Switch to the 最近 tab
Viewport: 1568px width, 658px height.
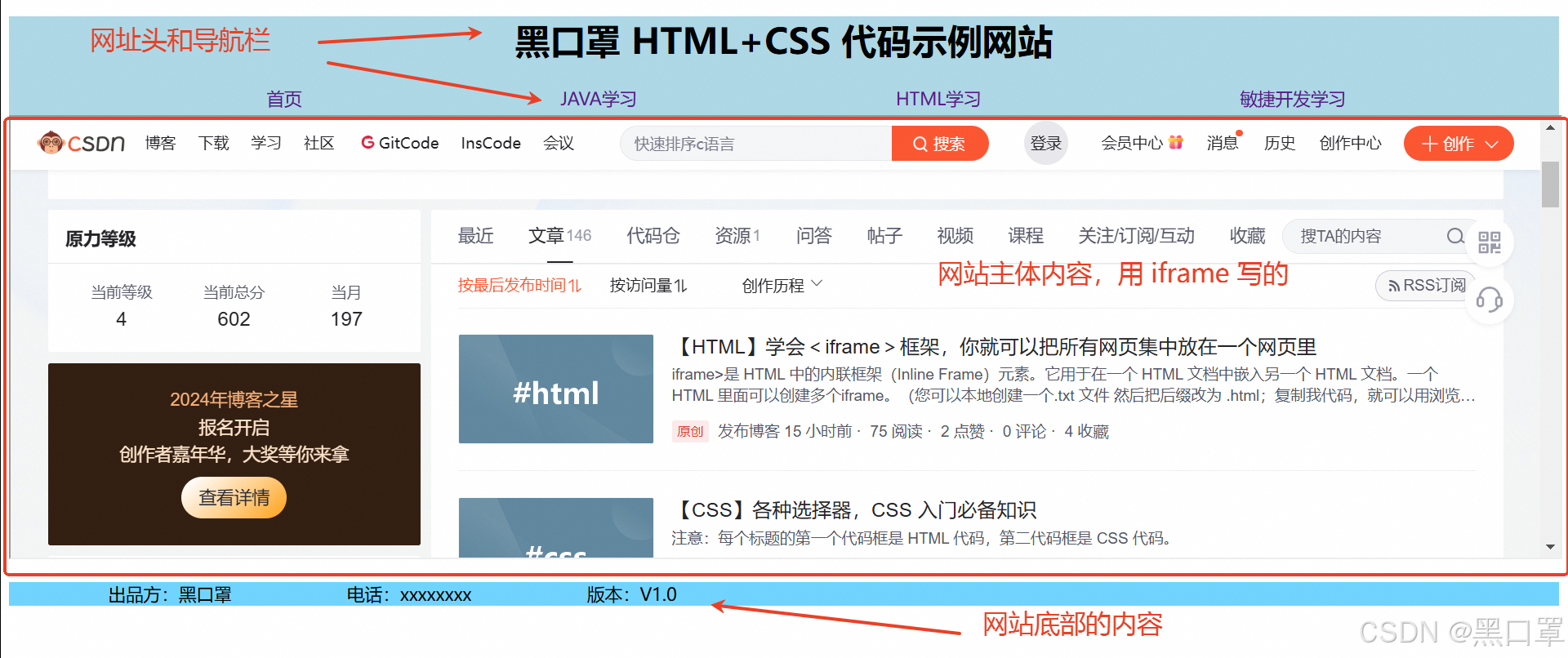(476, 236)
